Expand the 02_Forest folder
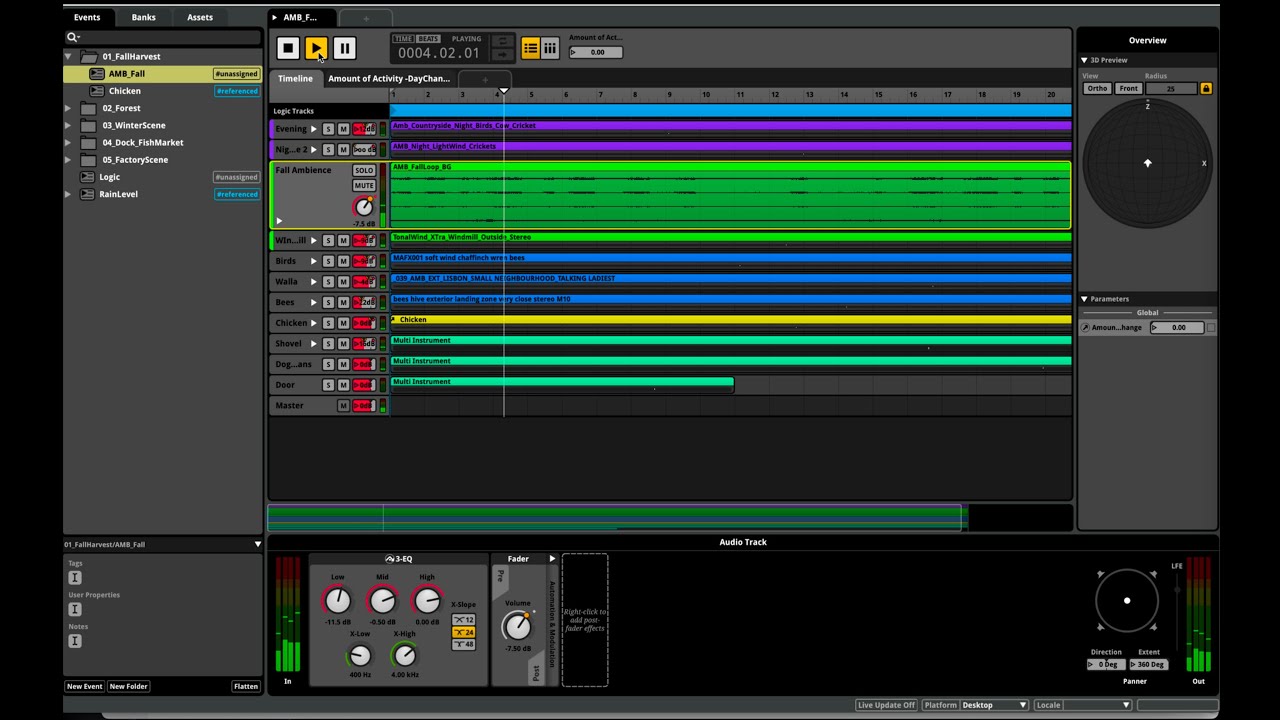 pyautogui.click(x=69, y=108)
